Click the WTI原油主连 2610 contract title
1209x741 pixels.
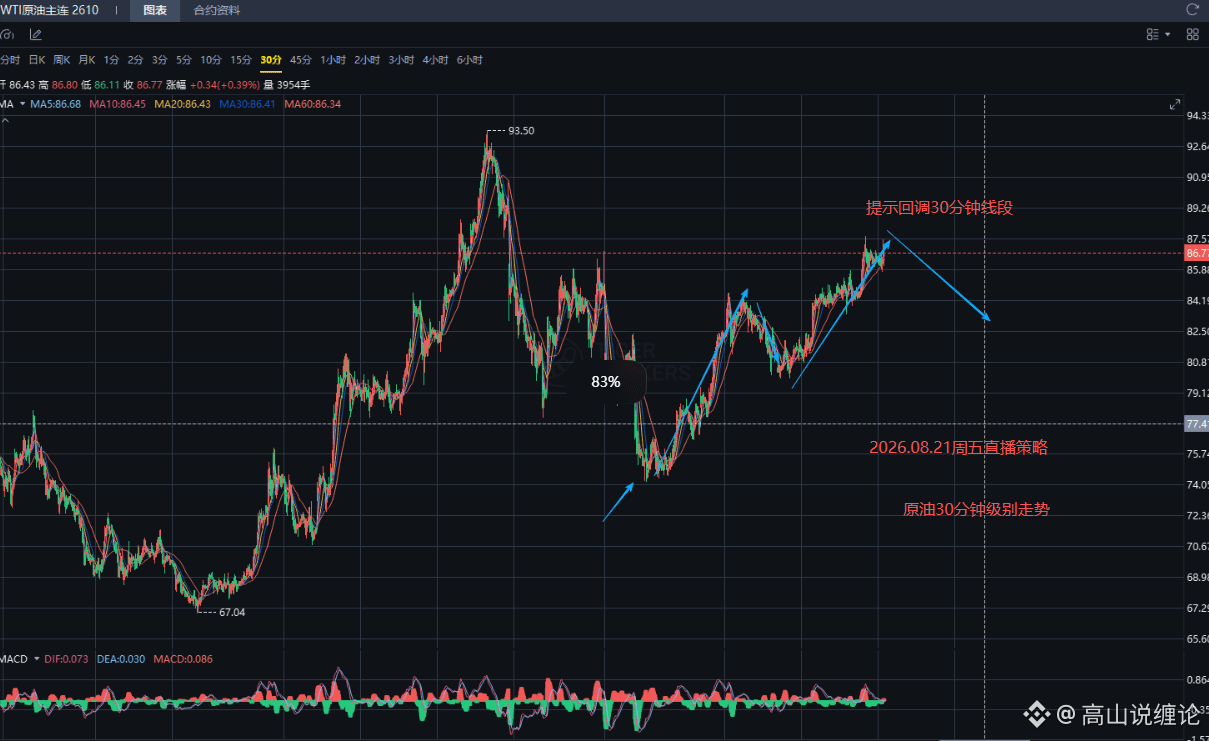pyautogui.click(x=50, y=11)
